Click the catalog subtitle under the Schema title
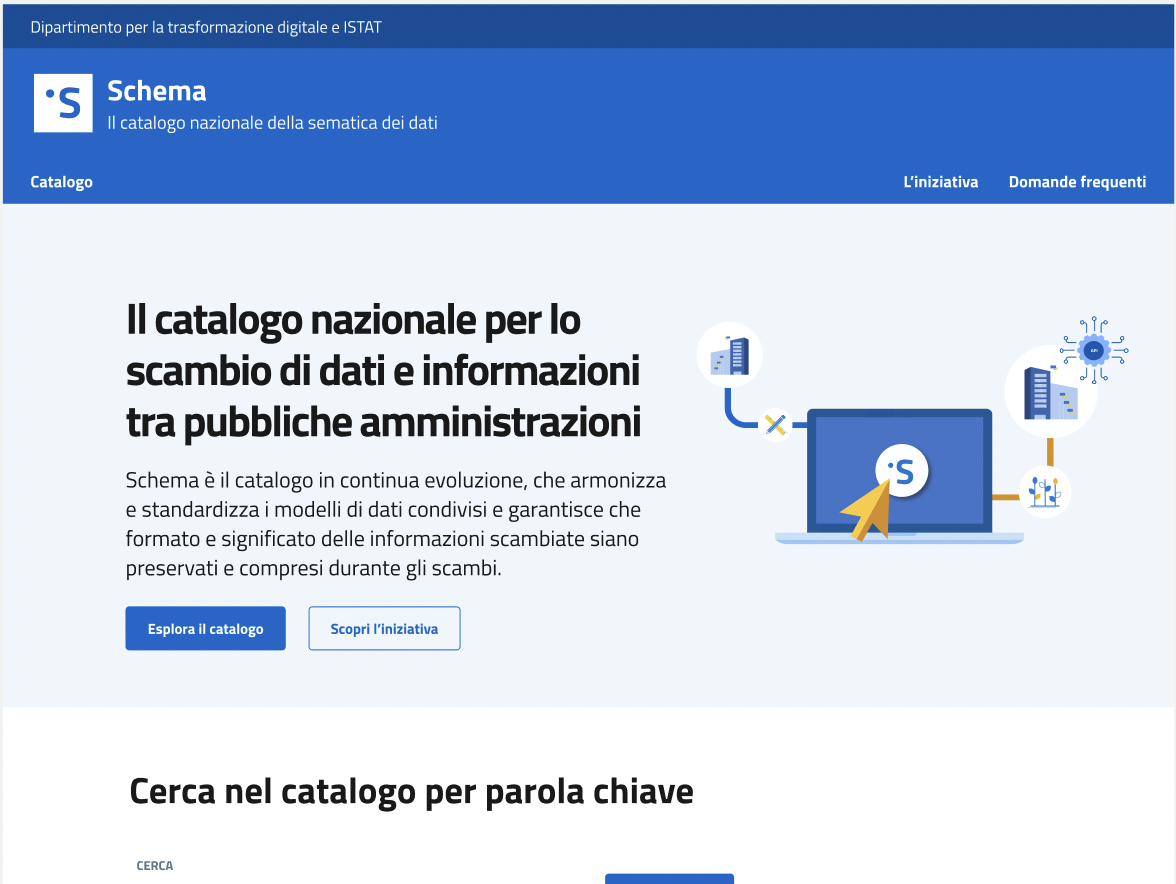Viewport: 1176px width, 884px height. (272, 122)
